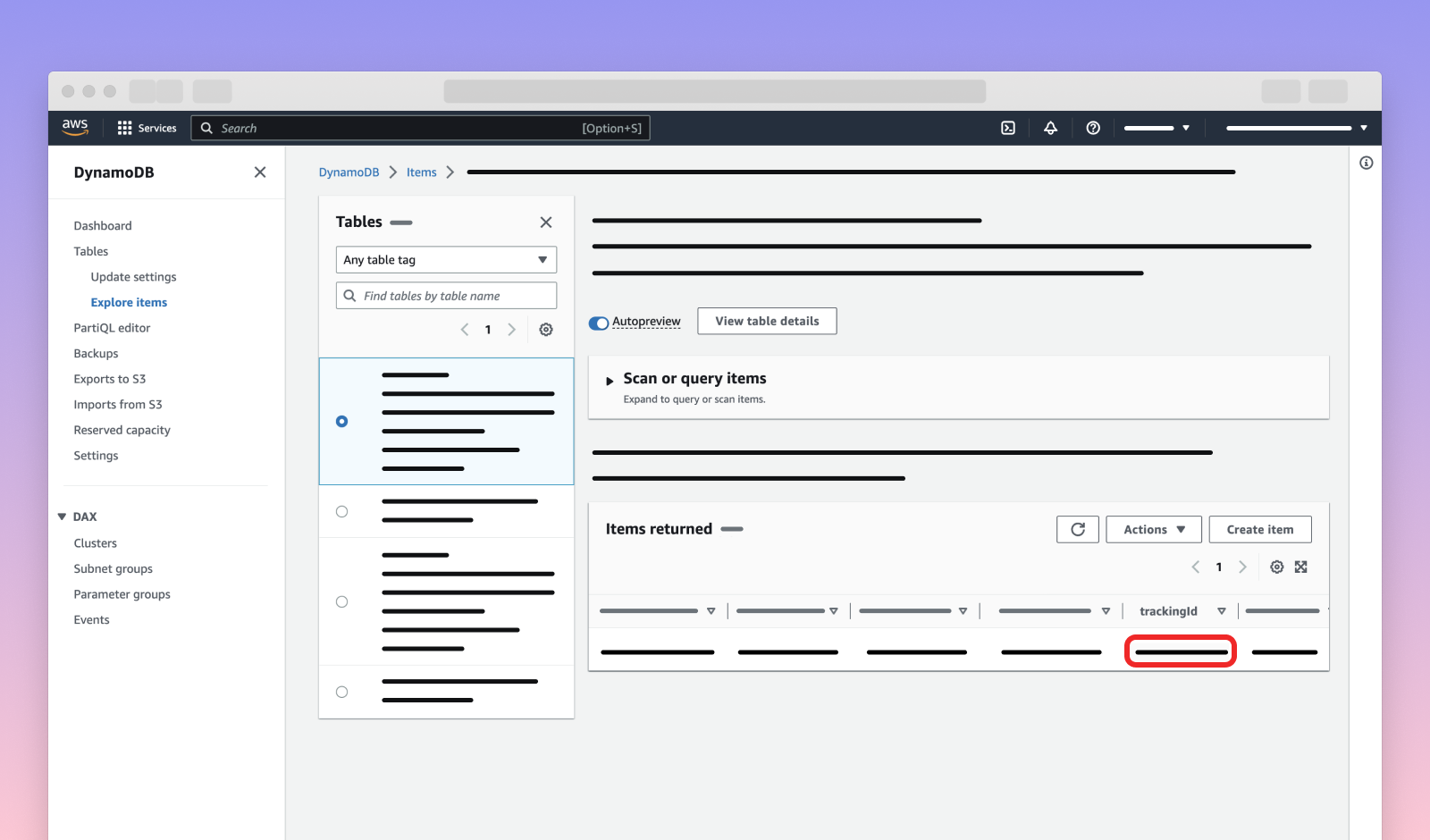Image resolution: width=1430 pixels, height=840 pixels.
Task: Open items table preferences gear
Action: (1277, 567)
